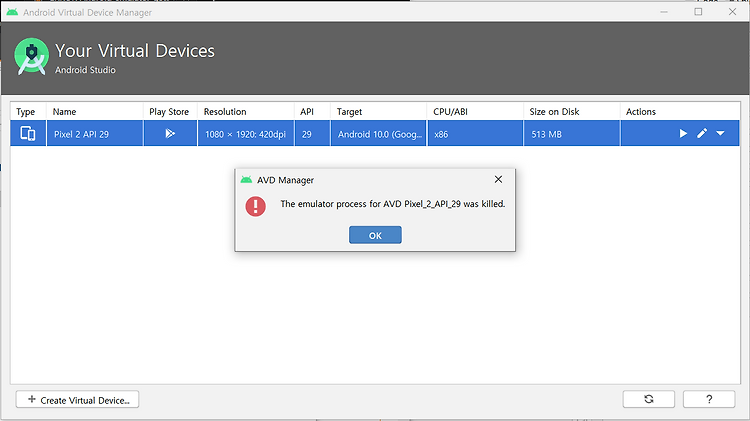
Task: Maximize the Android Virtual Device Manager window
Action: (x=698, y=12)
